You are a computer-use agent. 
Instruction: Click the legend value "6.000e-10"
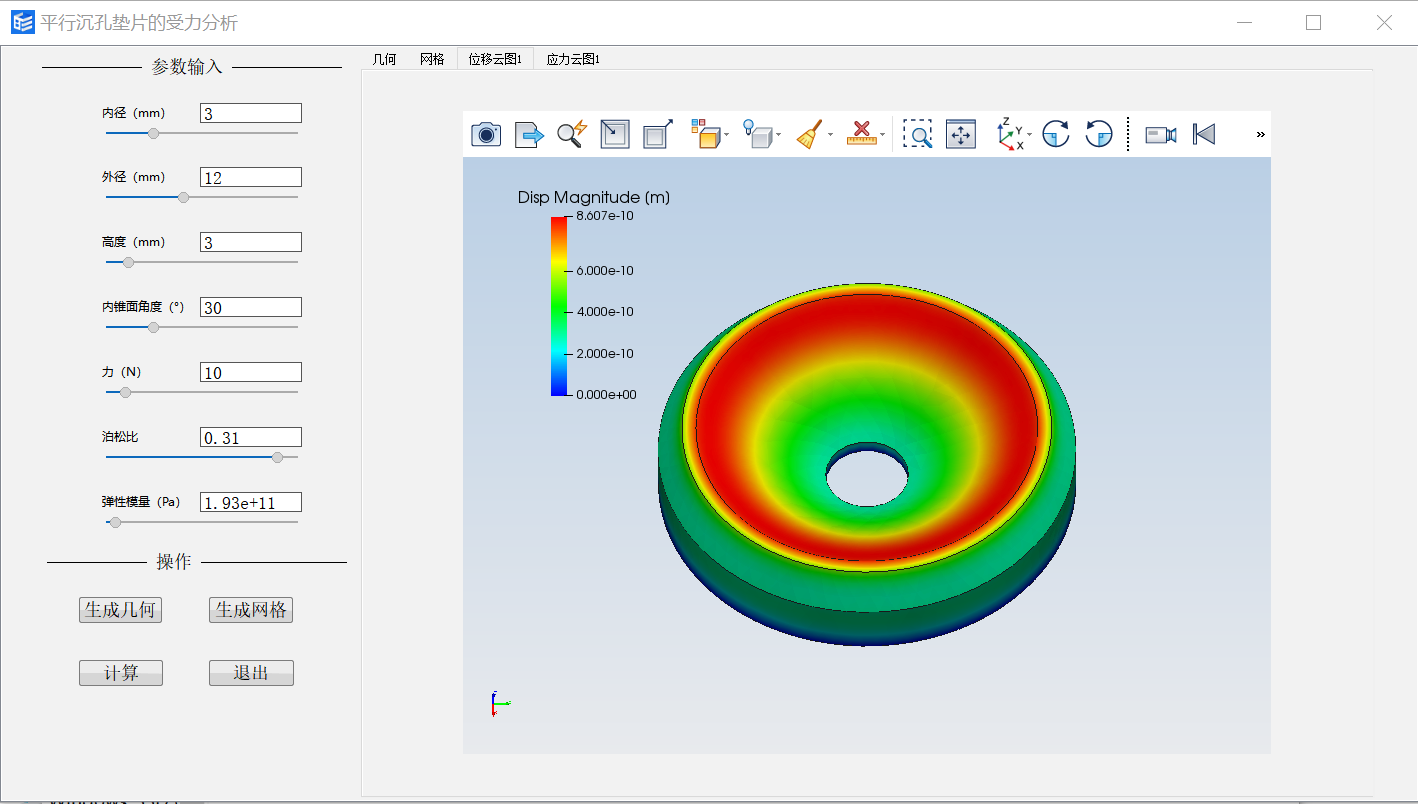(x=605, y=270)
